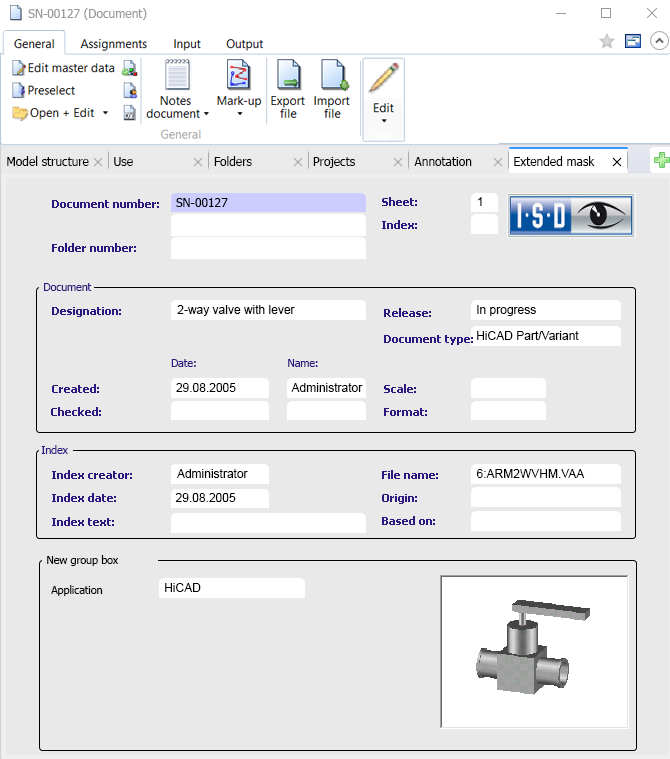This screenshot has width=670, height=759.
Task: Open the Folders tab
Action: point(233,162)
